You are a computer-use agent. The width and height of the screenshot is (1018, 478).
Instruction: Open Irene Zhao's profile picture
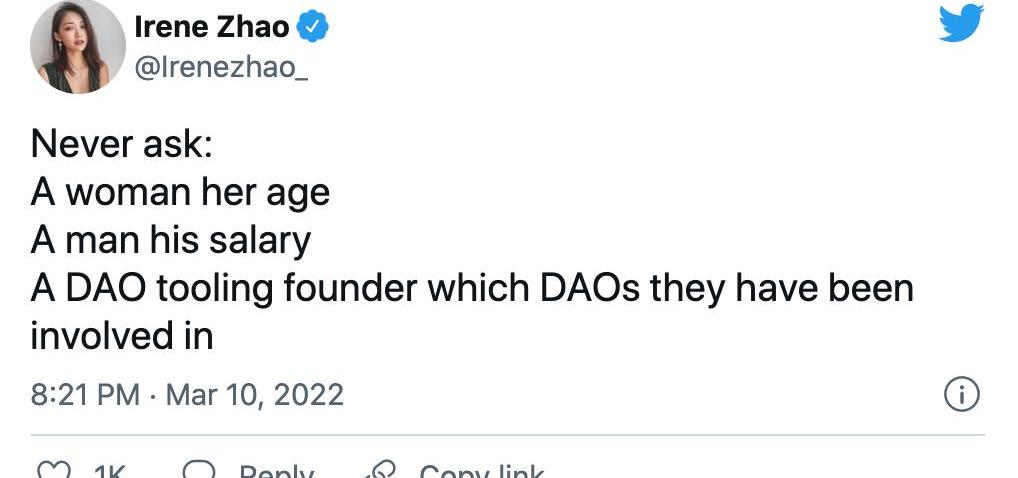[77, 47]
